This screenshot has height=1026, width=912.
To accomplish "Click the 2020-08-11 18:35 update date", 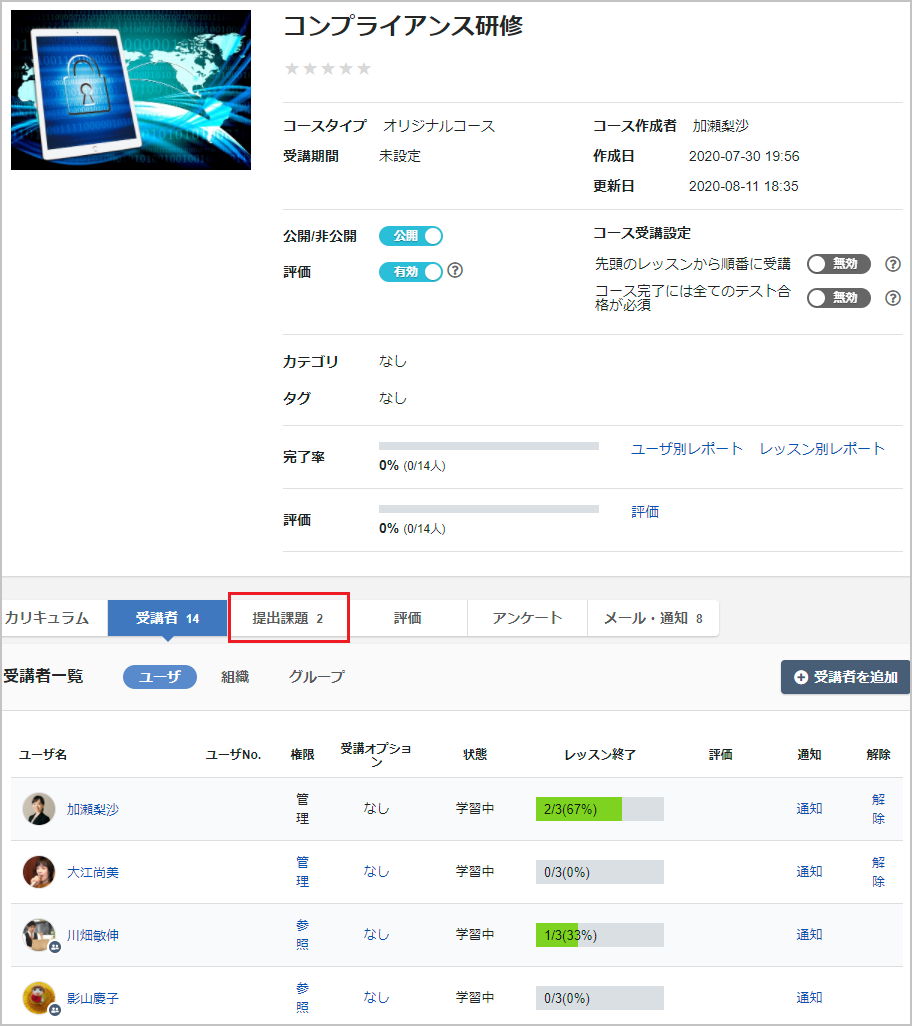I will click(x=743, y=186).
